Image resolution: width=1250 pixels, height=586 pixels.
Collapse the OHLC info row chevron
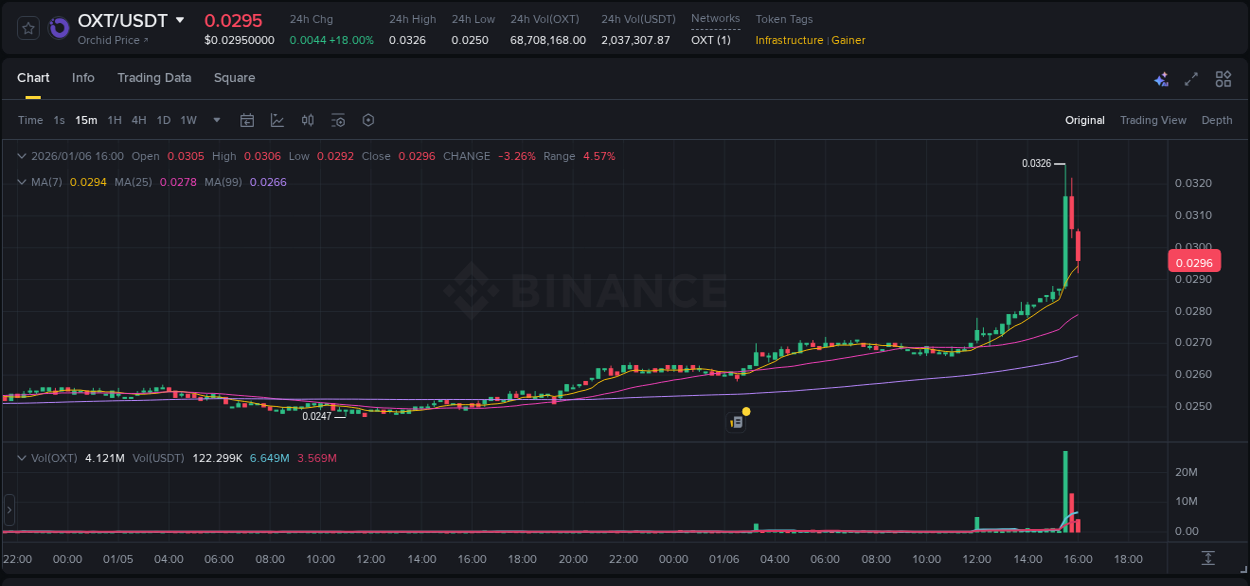(x=21, y=156)
